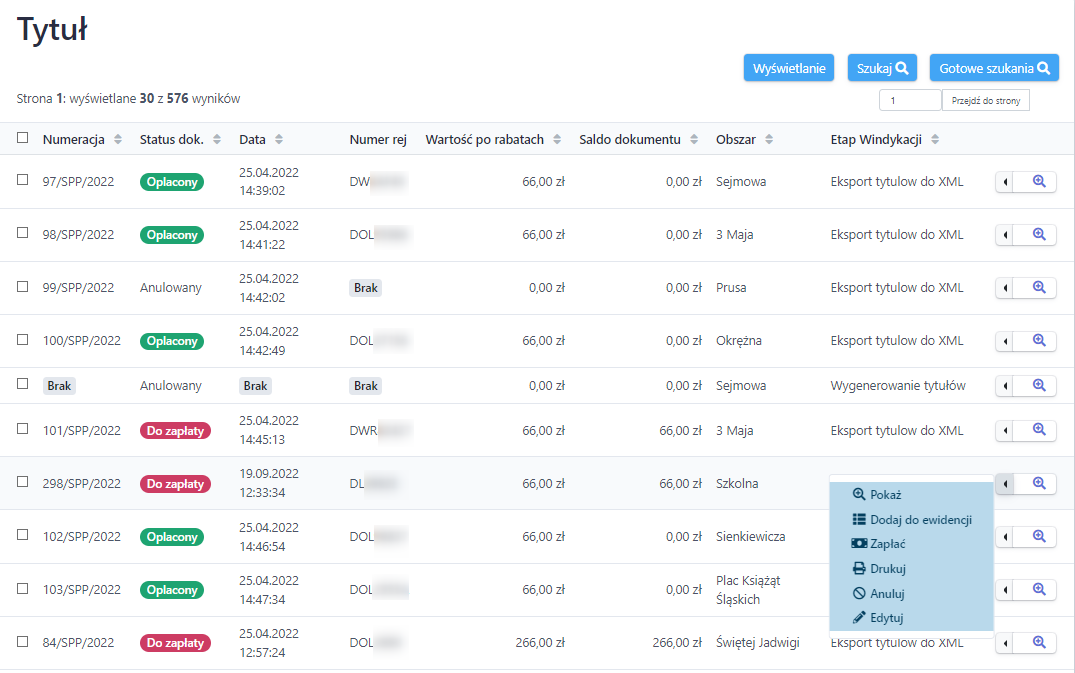
Task: Tick checkbox for 101/SPP/2022
Action: [23, 429]
